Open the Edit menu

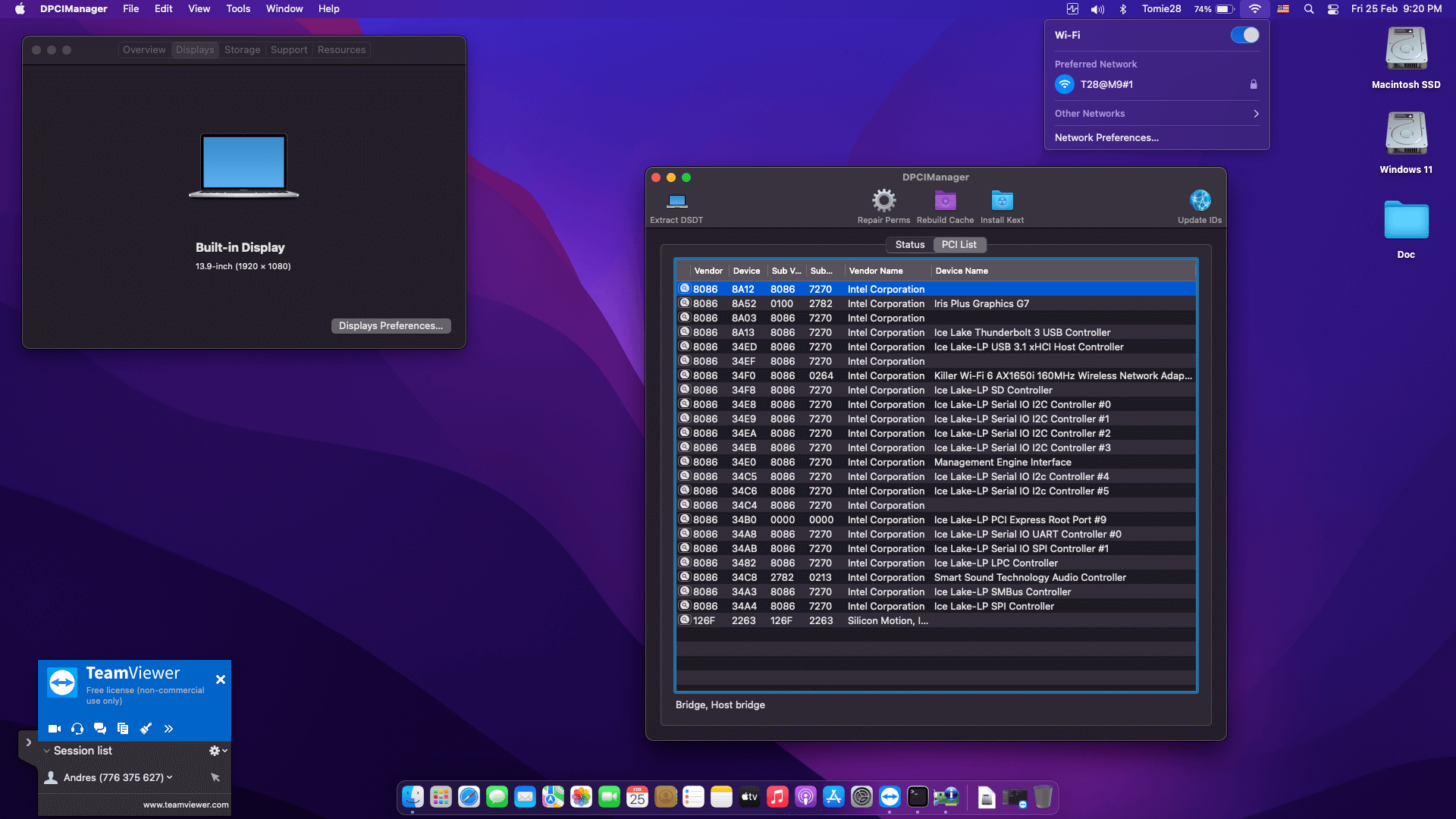163,8
